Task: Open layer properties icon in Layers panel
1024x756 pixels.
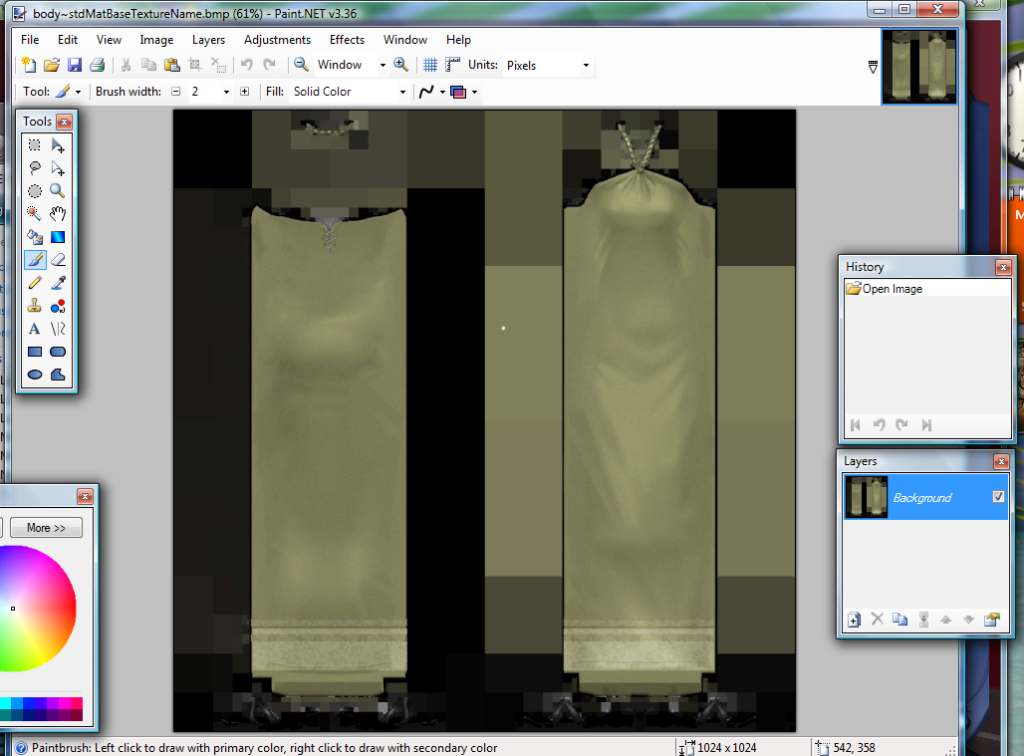Action: point(992,620)
